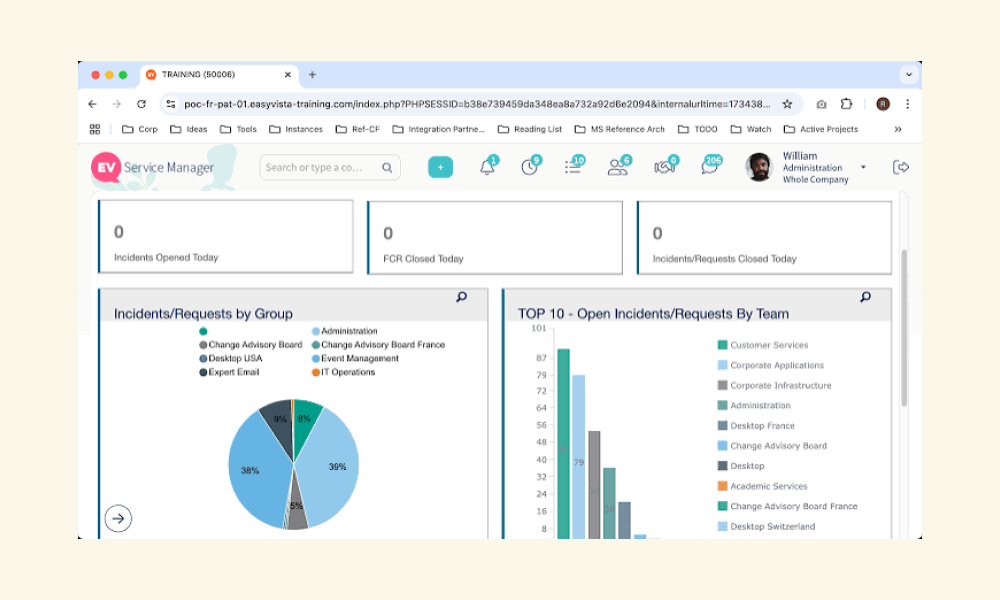This screenshot has width=1000, height=600.
Task: Click the tallest green Customer Services bar
Action: pyautogui.click(x=563, y=444)
